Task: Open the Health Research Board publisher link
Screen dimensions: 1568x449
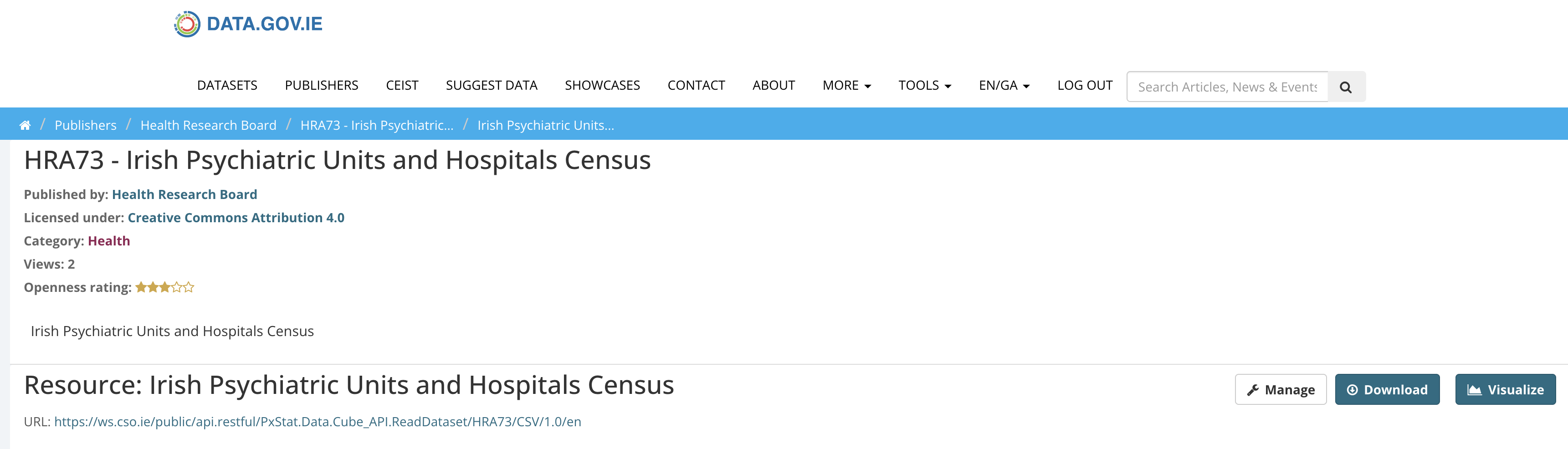Action: [184, 195]
